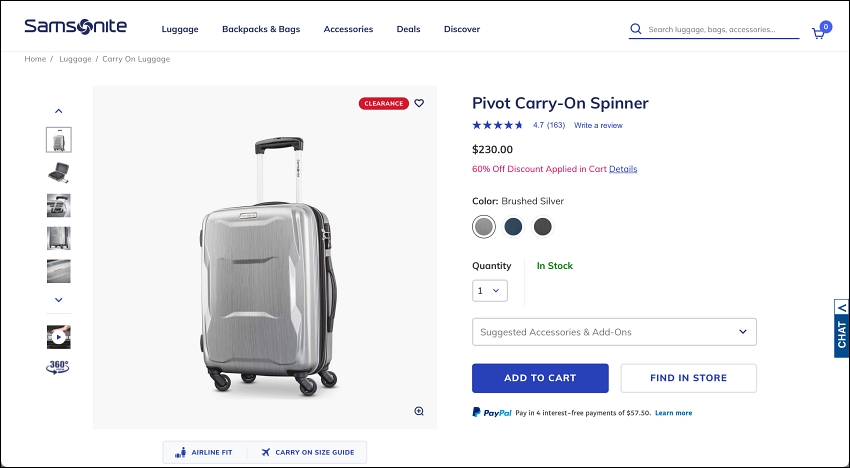This screenshot has width=850, height=468.
Task: Click the Add to Cart button
Action: point(540,378)
